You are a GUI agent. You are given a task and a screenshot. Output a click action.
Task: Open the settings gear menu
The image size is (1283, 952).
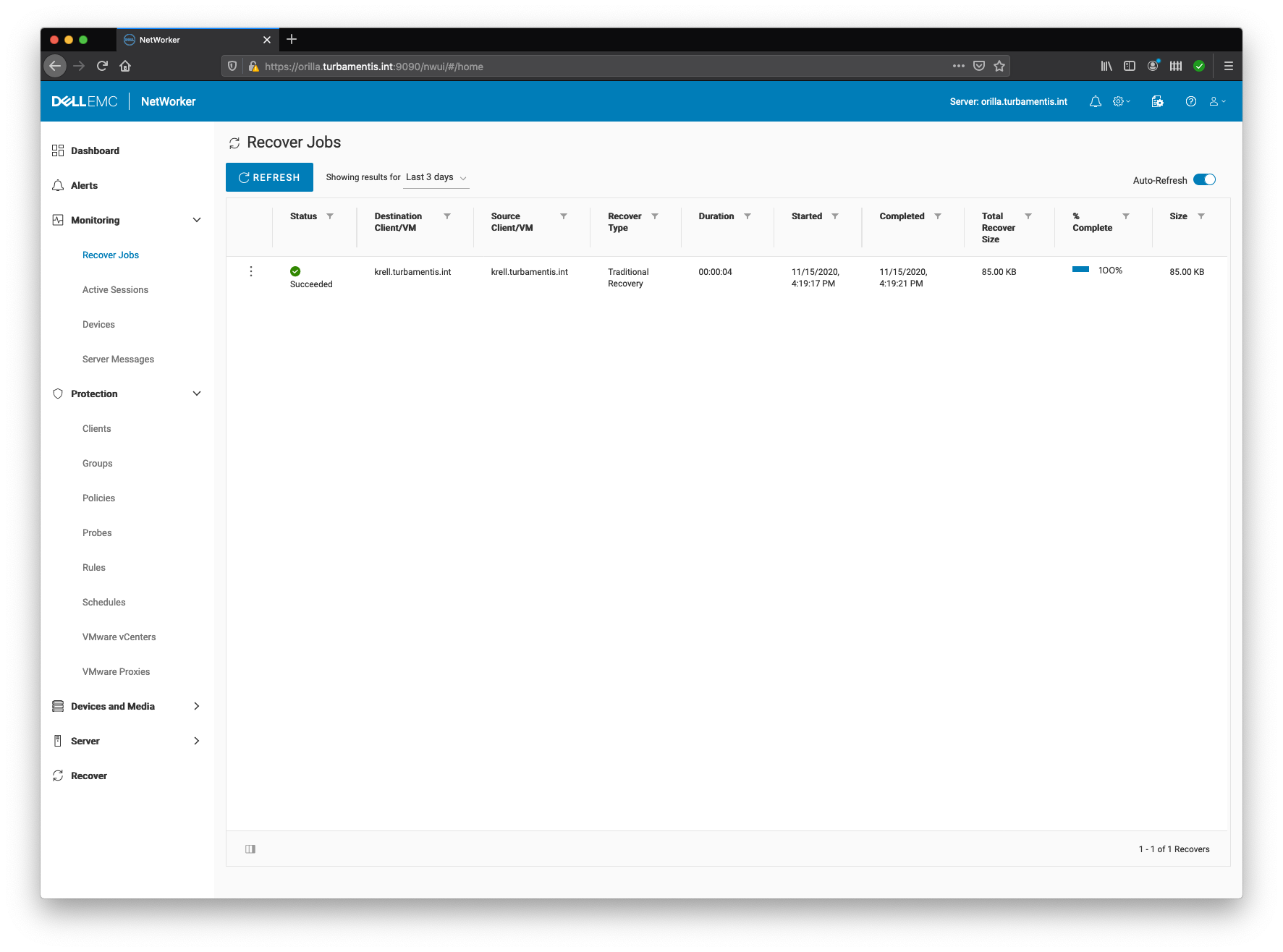click(1119, 101)
